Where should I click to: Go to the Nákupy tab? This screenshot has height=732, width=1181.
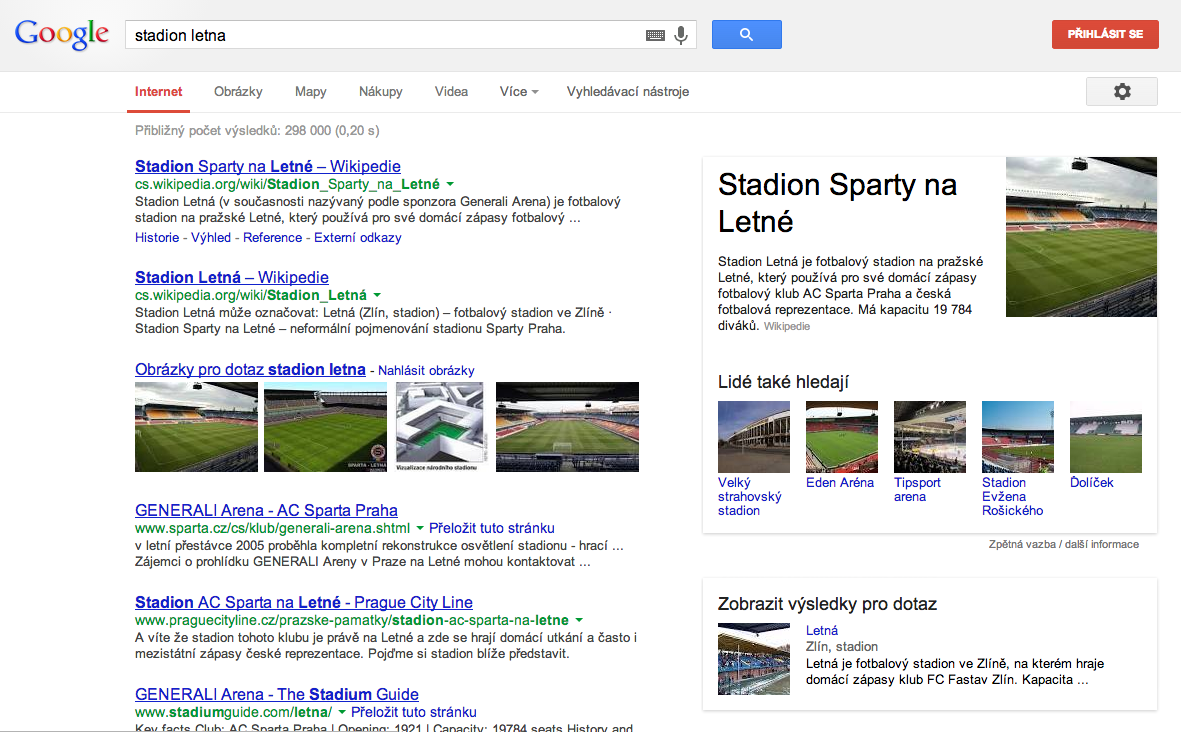click(380, 91)
